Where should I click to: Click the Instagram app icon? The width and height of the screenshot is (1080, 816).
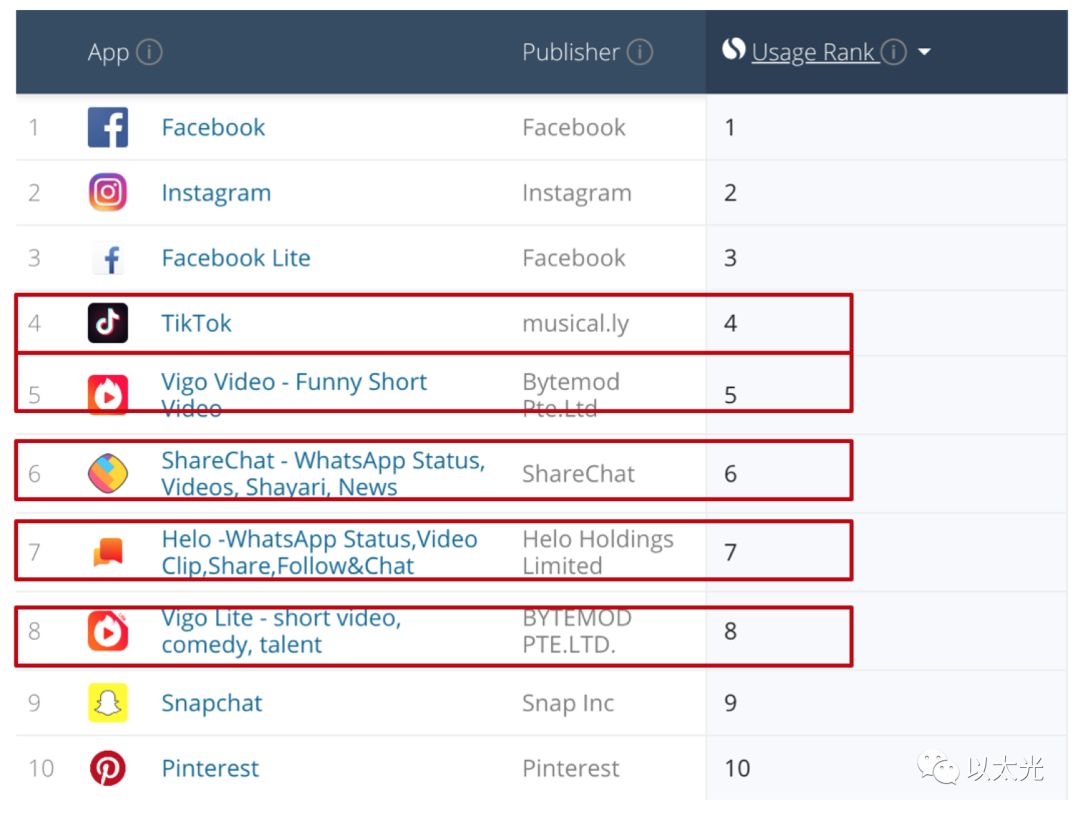click(x=107, y=192)
